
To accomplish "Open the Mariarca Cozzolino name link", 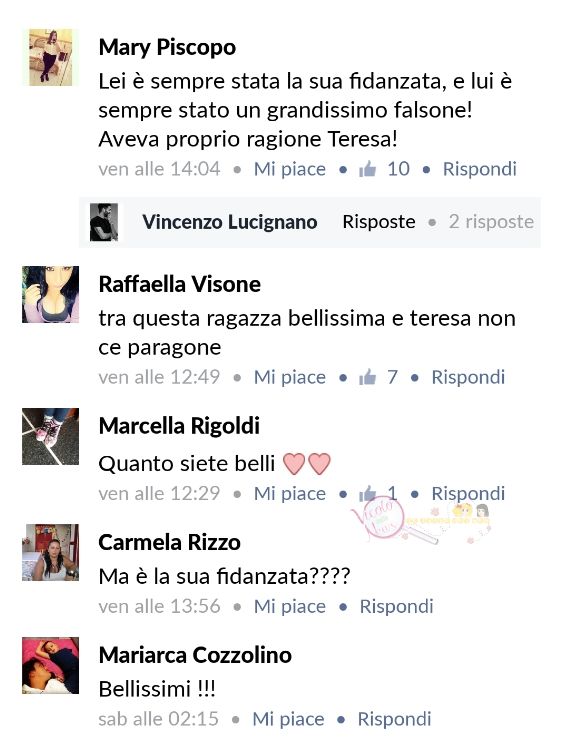I will (x=195, y=655).
